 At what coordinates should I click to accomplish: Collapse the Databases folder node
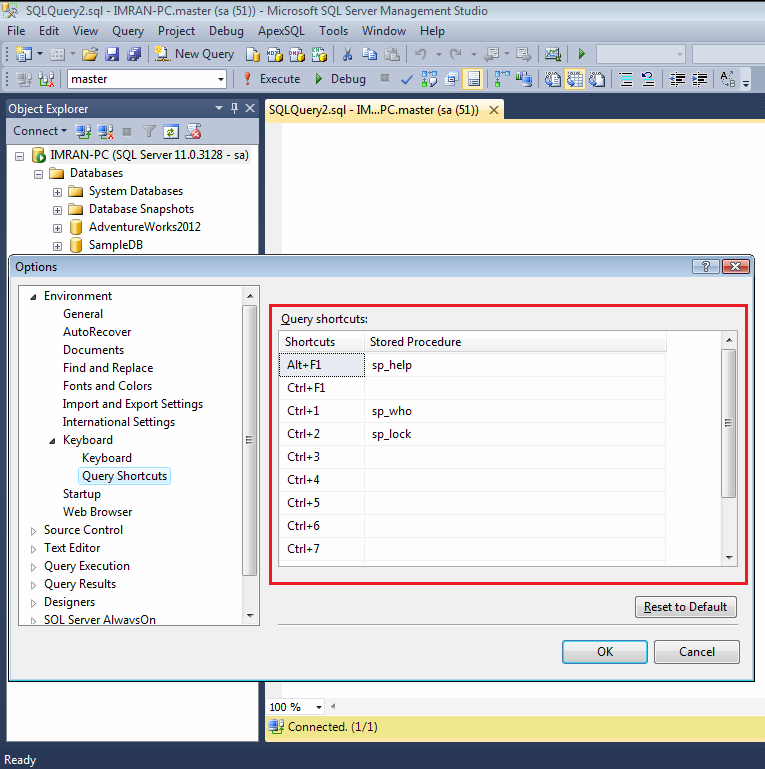[38, 174]
